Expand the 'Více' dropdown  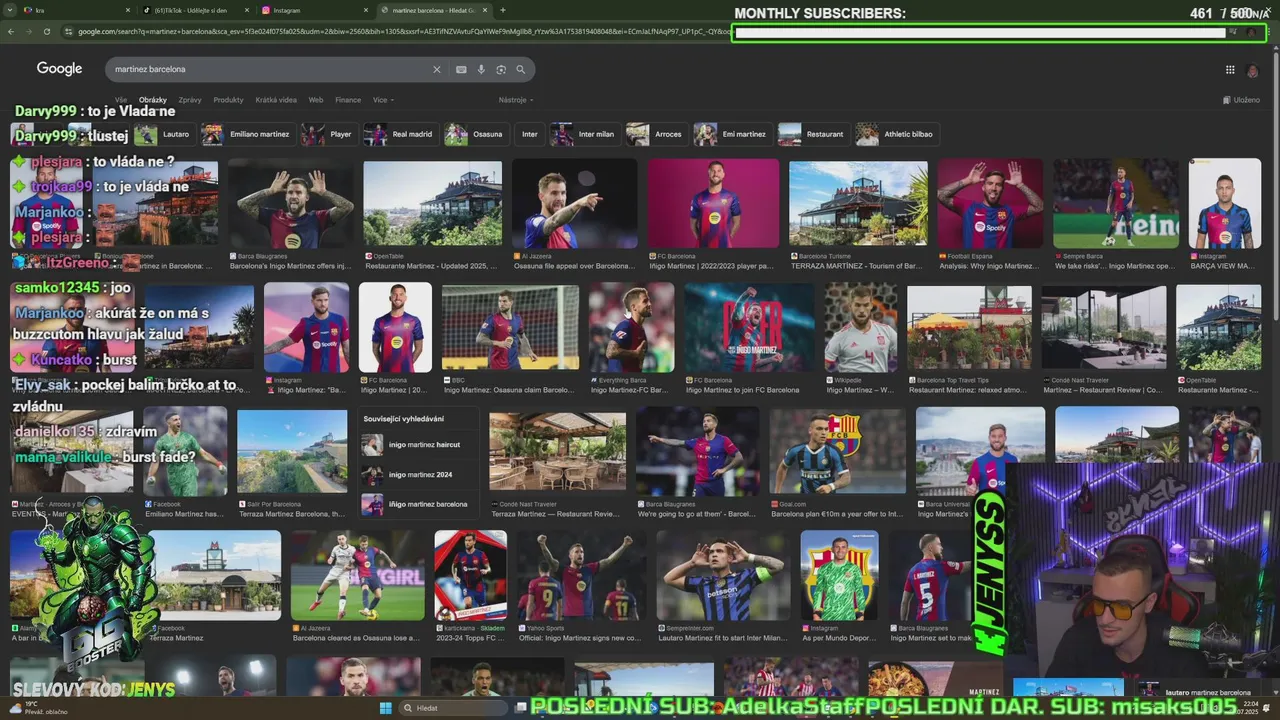[383, 100]
